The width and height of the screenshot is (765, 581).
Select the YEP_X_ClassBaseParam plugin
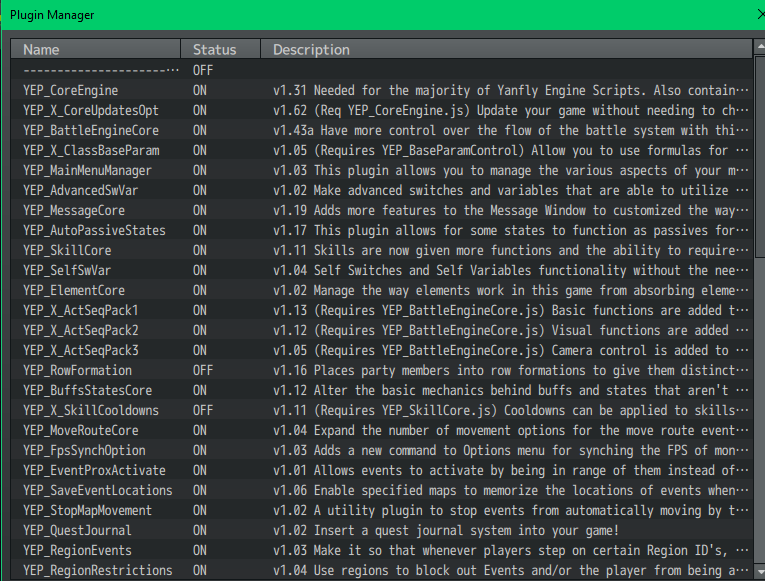tap(382, 150)
